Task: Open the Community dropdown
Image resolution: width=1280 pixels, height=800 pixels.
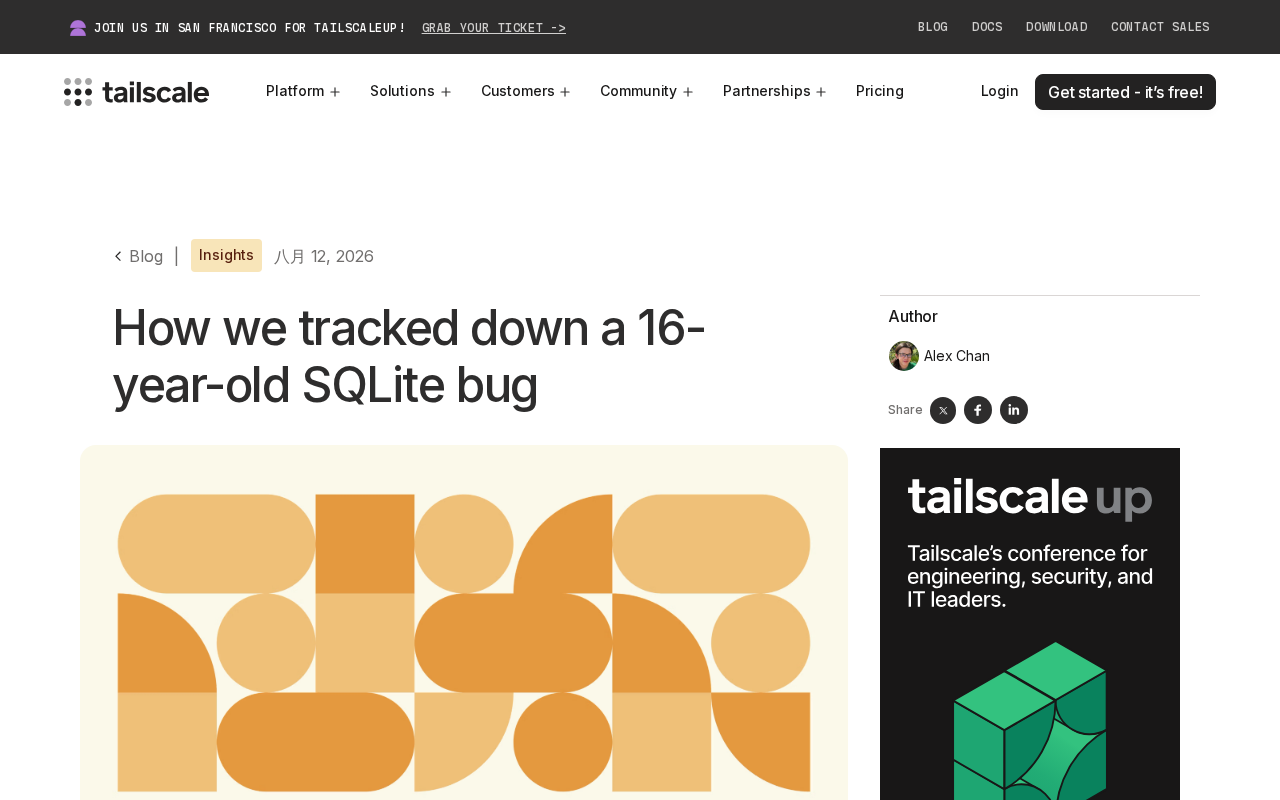Action: [x=646, y=91]
